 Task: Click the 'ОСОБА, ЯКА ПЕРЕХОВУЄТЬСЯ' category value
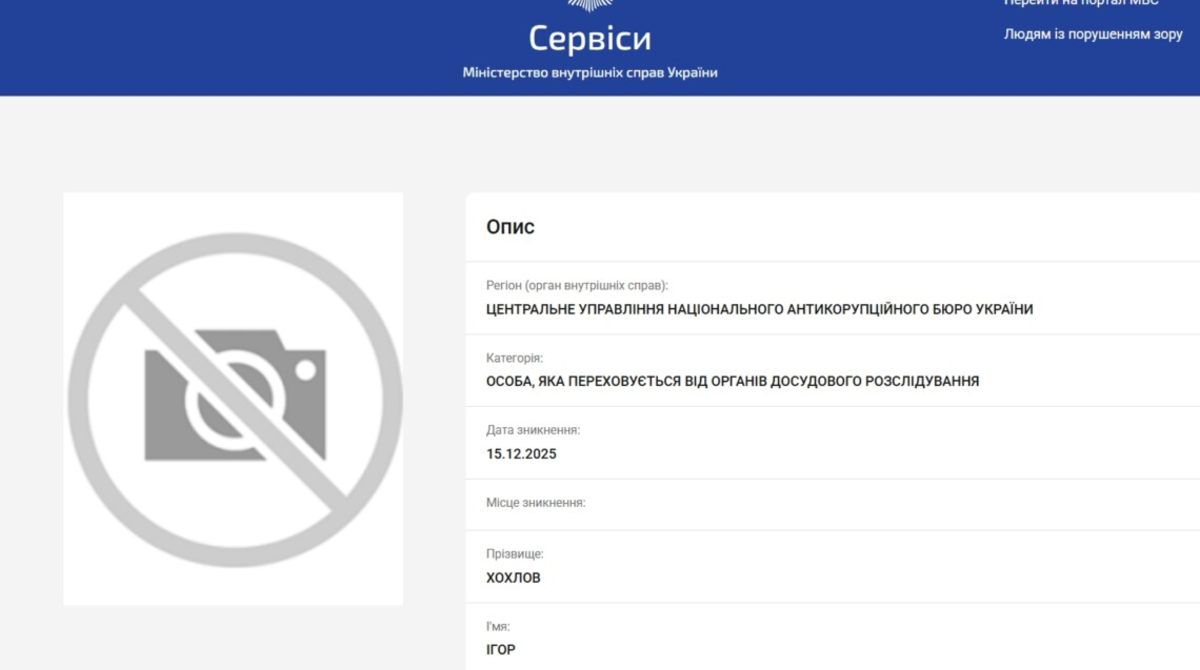click(x=732, y=382)
